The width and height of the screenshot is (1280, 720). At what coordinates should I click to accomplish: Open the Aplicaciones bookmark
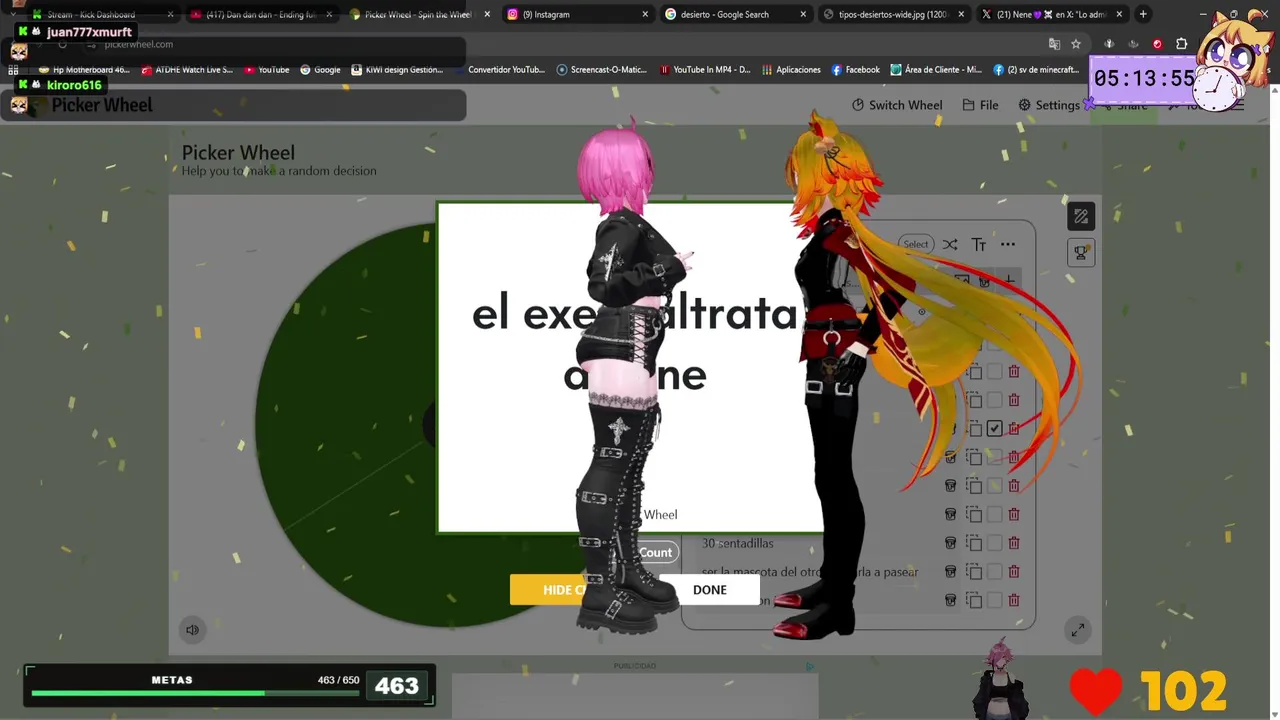pos(791,70)
